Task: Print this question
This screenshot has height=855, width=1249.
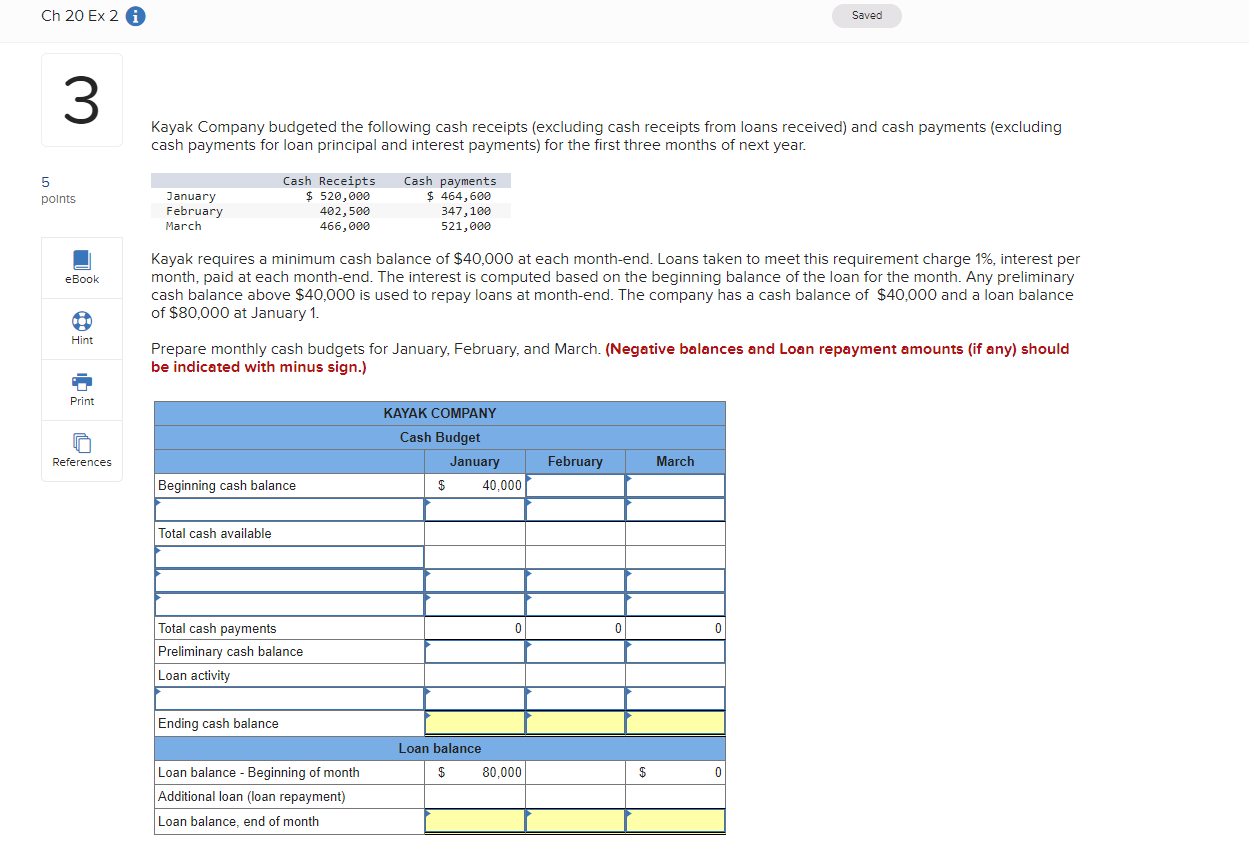Action: point(82,389)
